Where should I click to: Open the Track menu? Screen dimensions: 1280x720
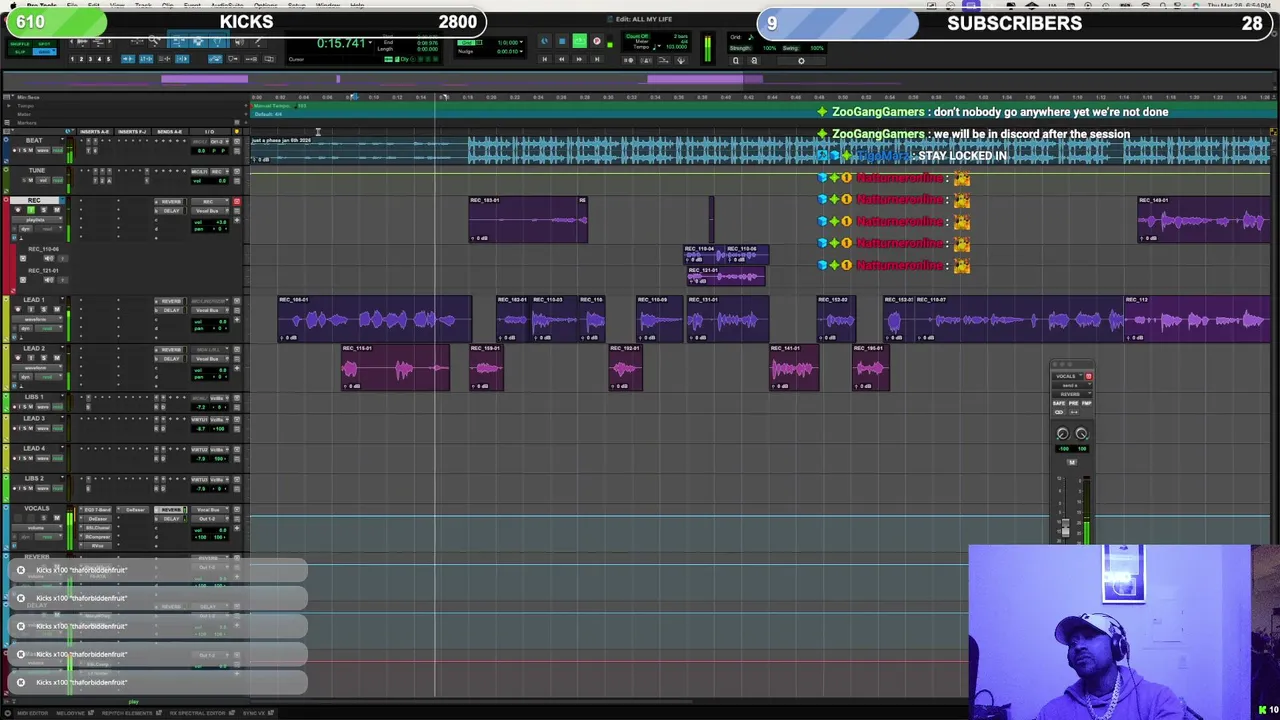143,5
